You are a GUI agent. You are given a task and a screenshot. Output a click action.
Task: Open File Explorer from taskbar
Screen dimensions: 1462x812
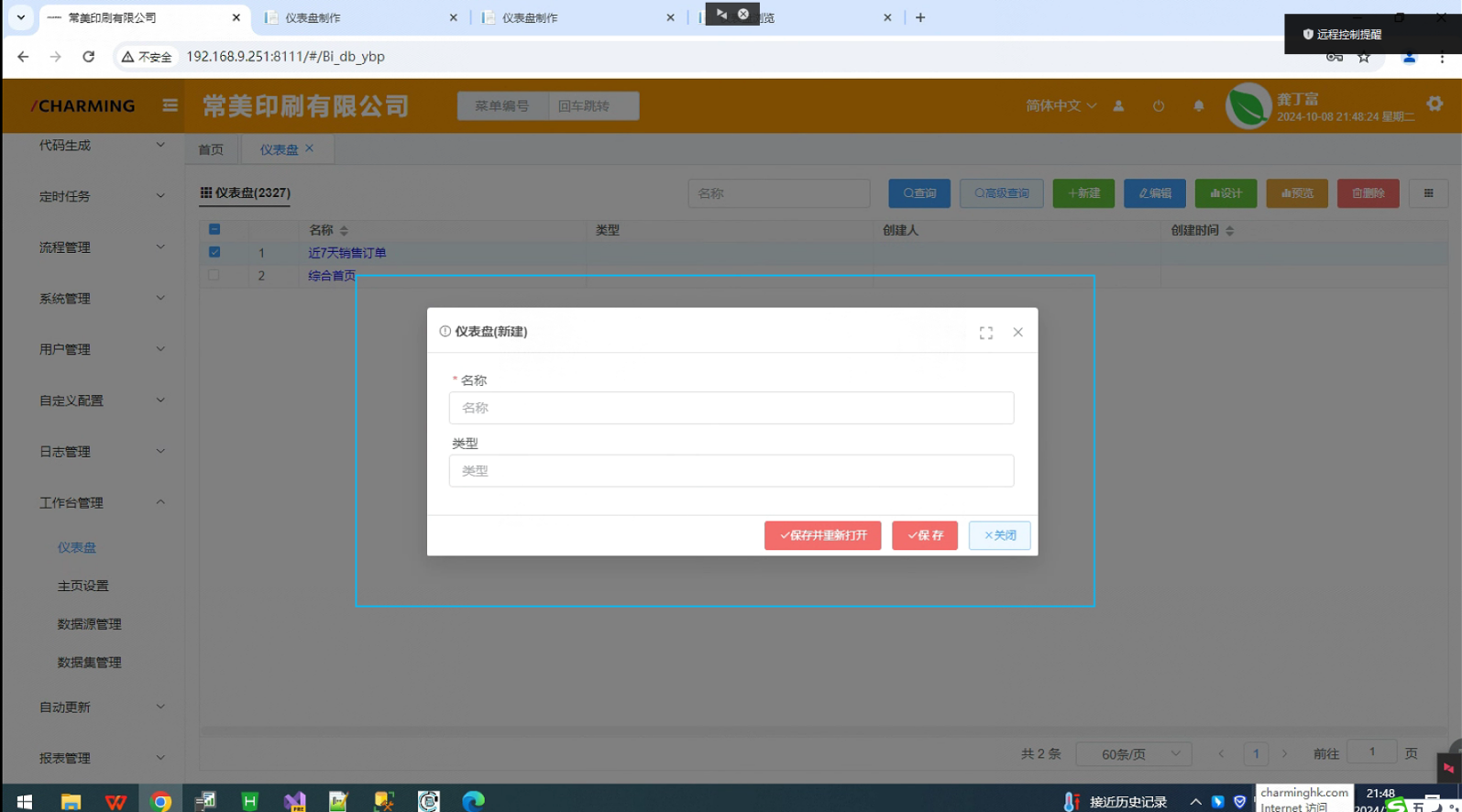[x=71, y=801]
